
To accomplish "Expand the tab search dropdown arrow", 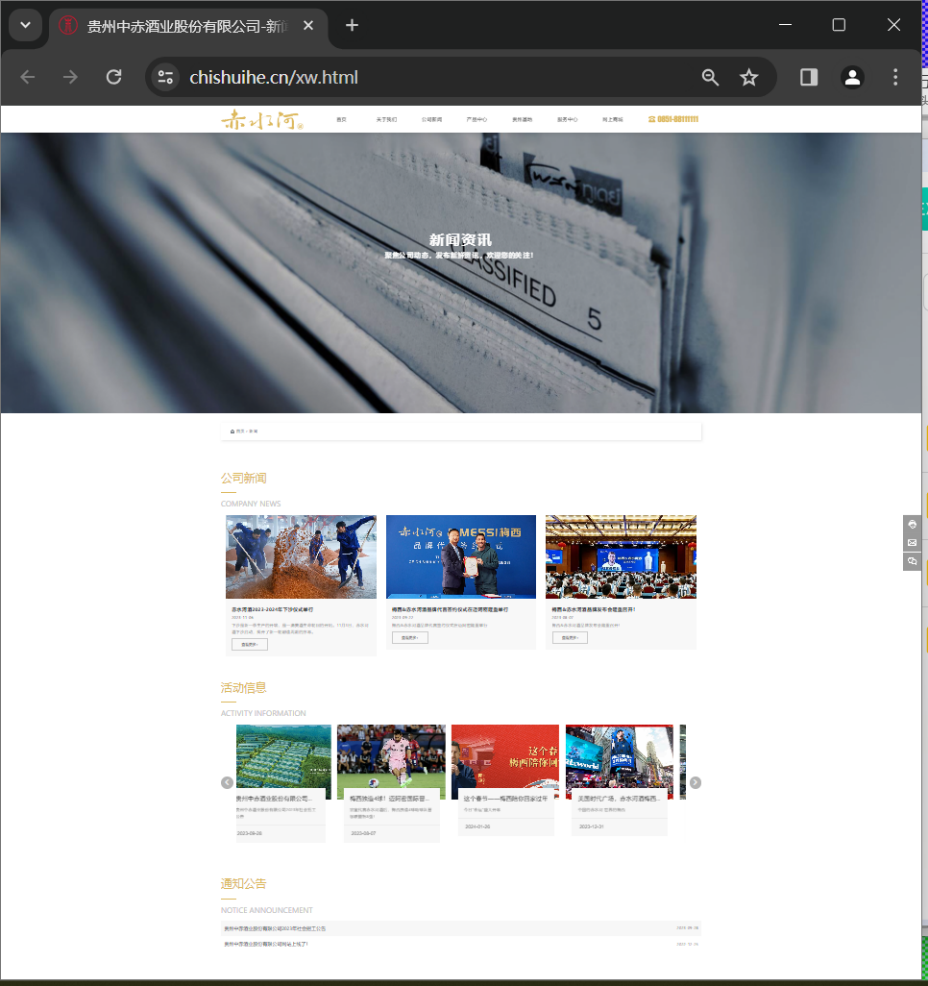I will [25, 25].
